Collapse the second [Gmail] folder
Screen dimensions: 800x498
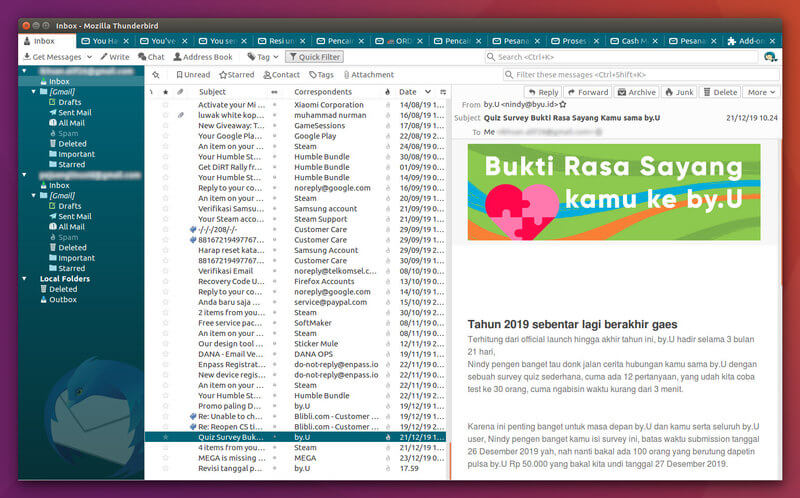(34, 195)
